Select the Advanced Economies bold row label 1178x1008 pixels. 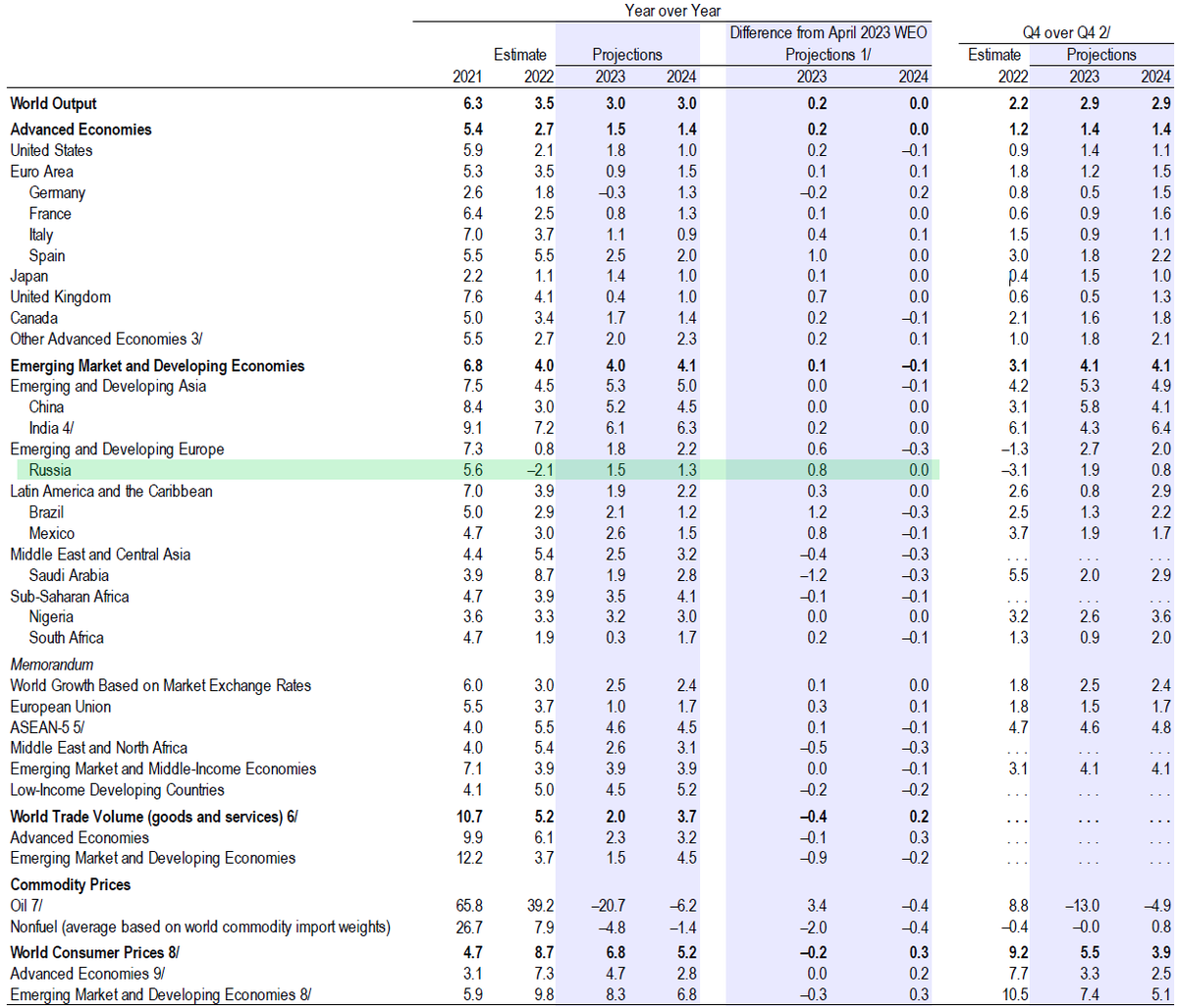80,130
